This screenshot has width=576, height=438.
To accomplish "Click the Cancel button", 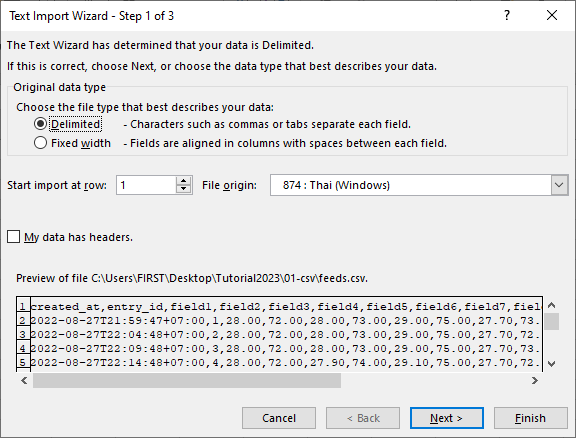I will click(279, 418).
